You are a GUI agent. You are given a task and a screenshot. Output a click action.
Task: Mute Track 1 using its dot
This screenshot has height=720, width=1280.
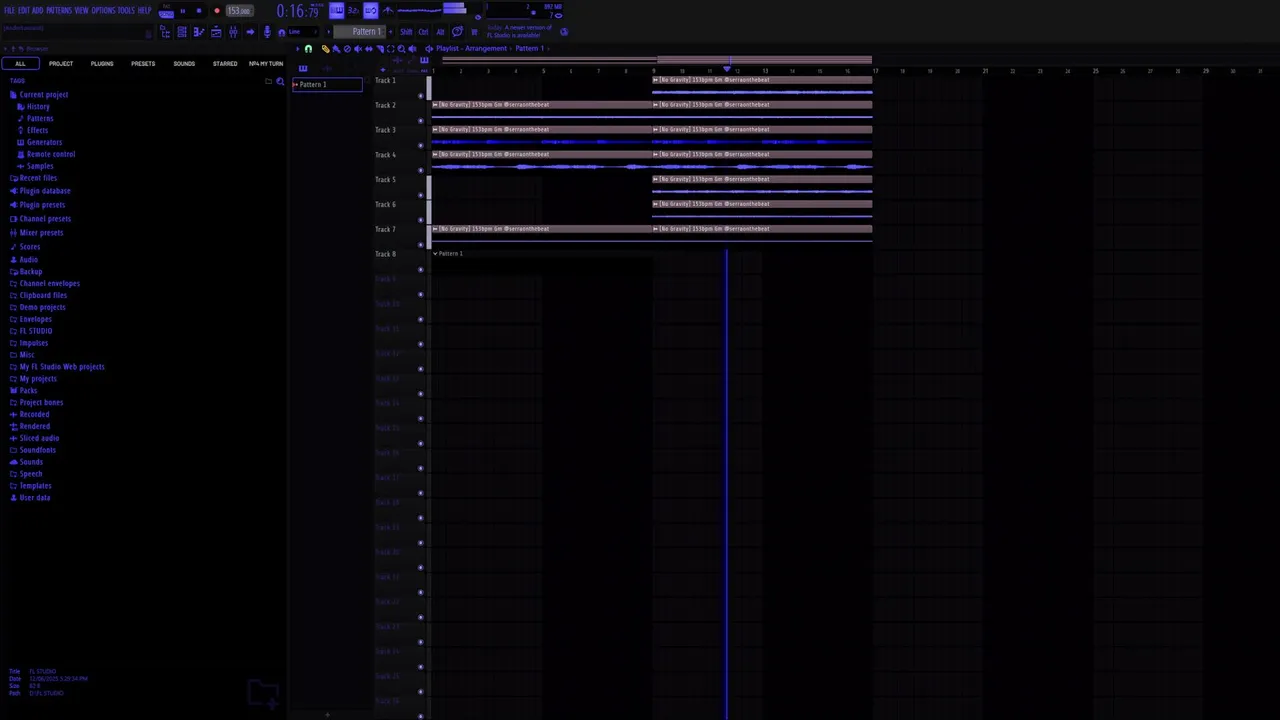pos(421,95)
